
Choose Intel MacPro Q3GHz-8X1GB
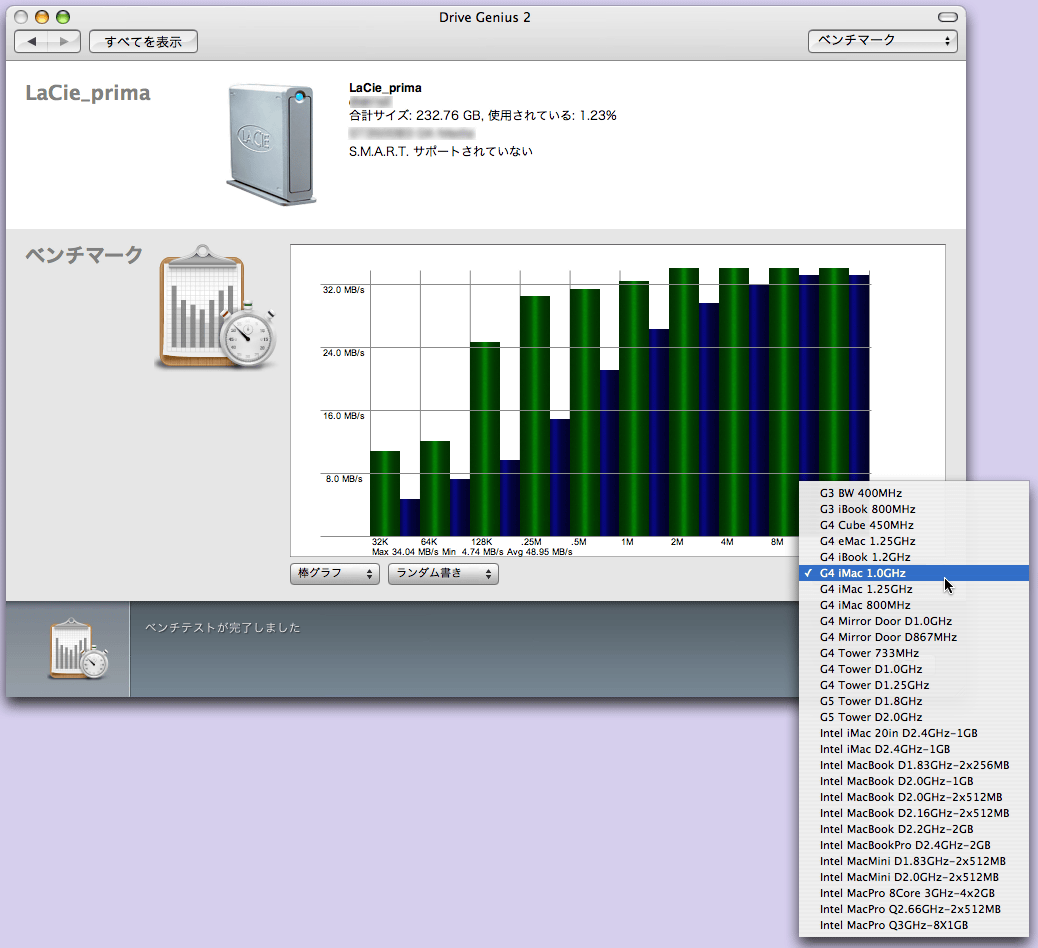914,925
